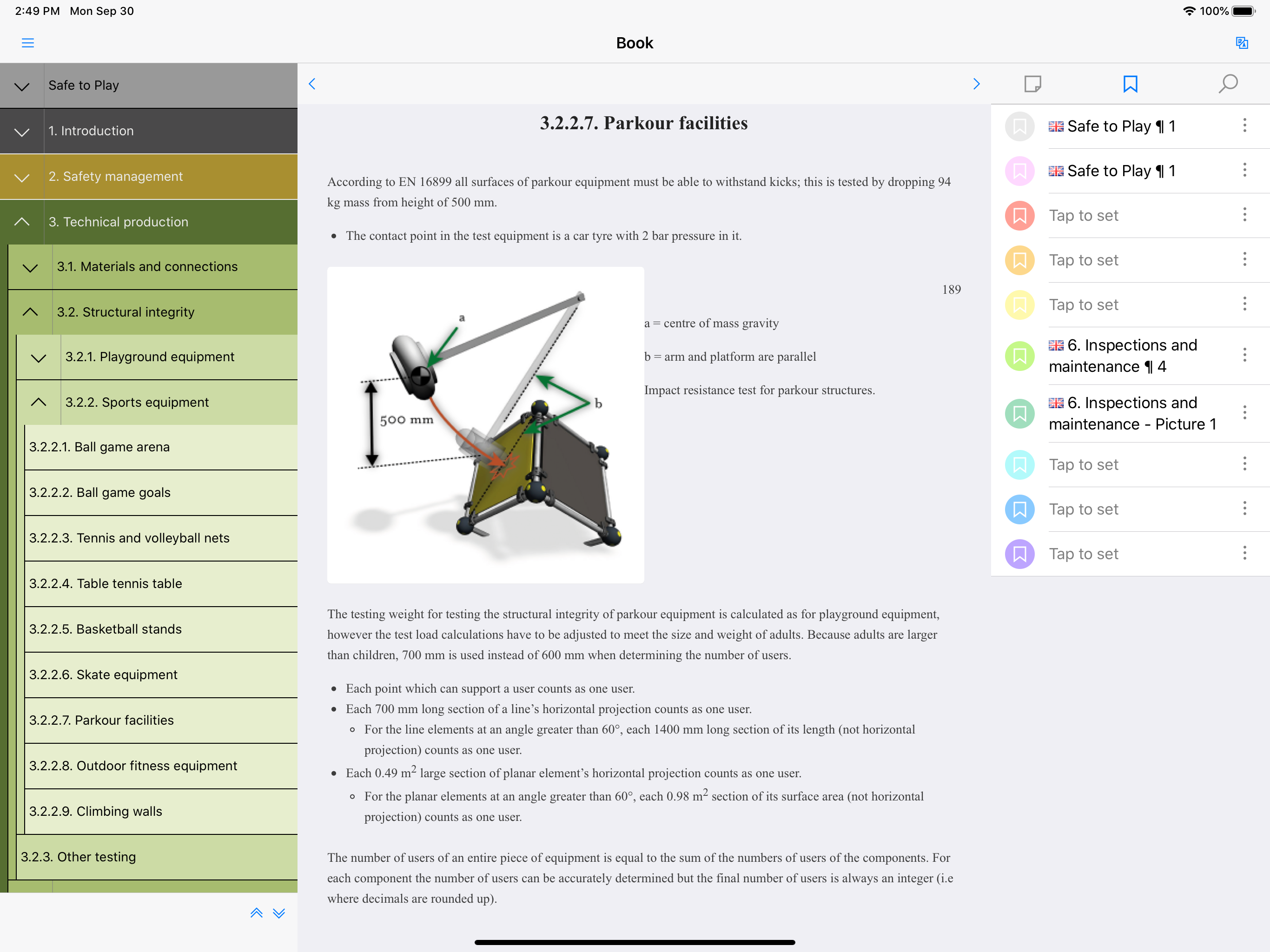
Task: Tap the teal green bookmark icon
Action: click(1020, 413)
